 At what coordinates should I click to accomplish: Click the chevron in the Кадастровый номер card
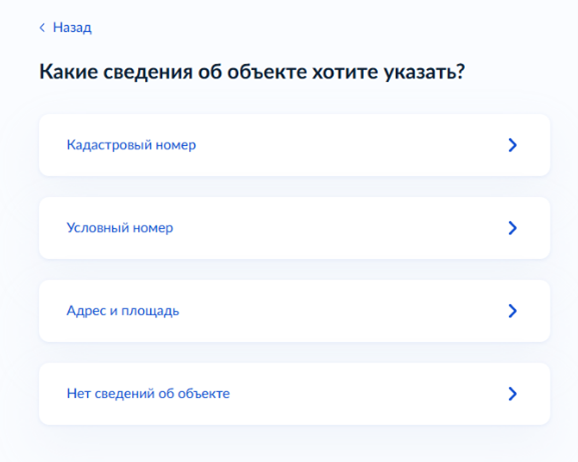coord(512,145)
